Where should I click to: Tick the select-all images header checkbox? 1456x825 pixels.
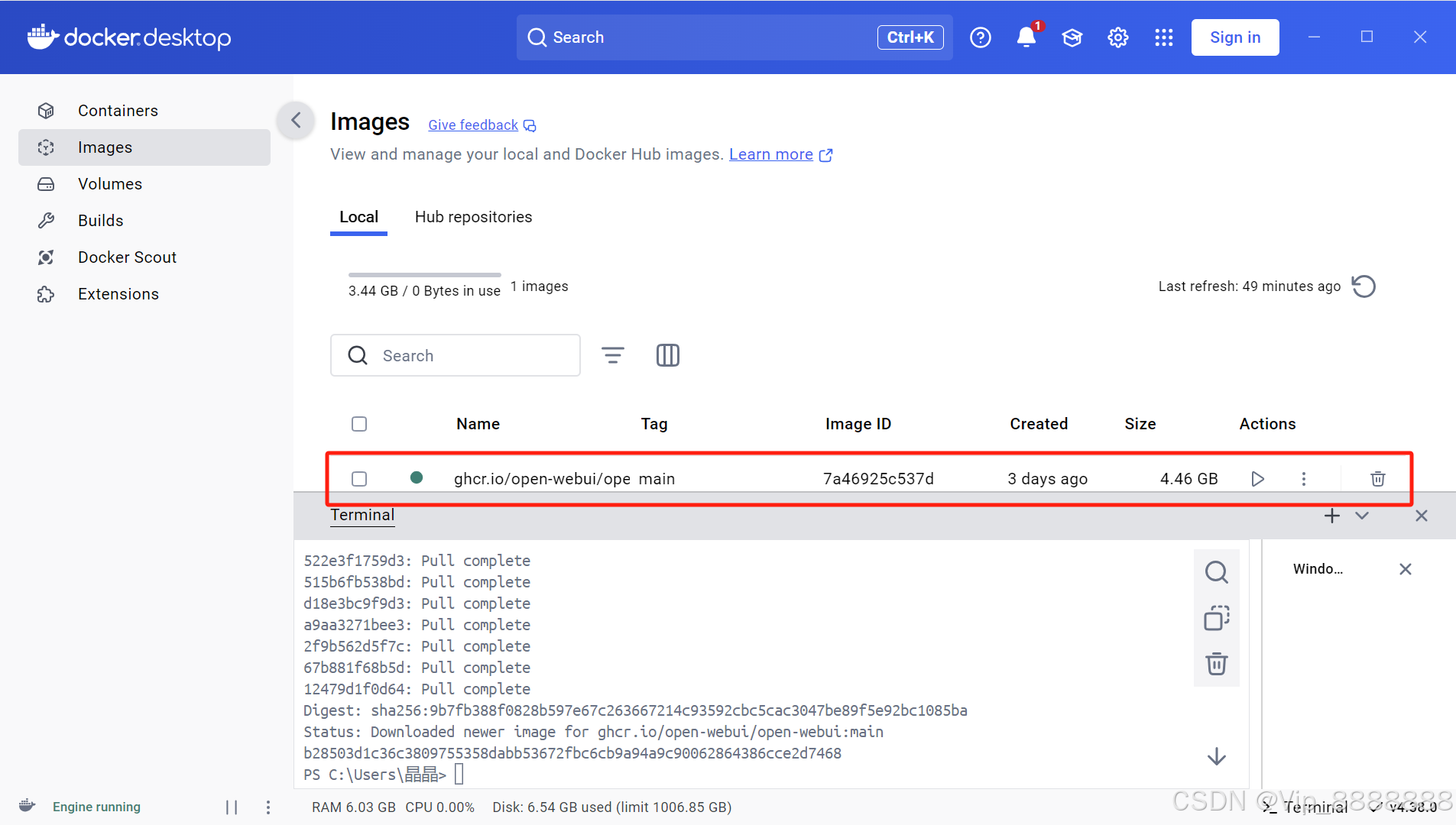[x=359, y=424]
